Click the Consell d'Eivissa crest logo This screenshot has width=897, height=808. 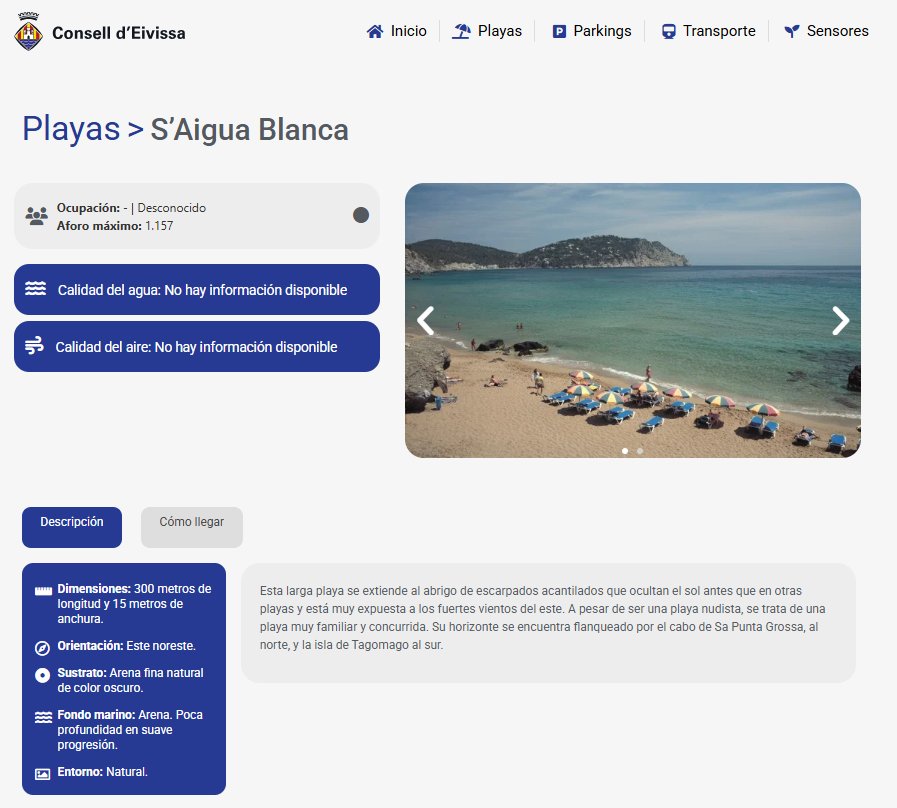[x=28, y=32]
